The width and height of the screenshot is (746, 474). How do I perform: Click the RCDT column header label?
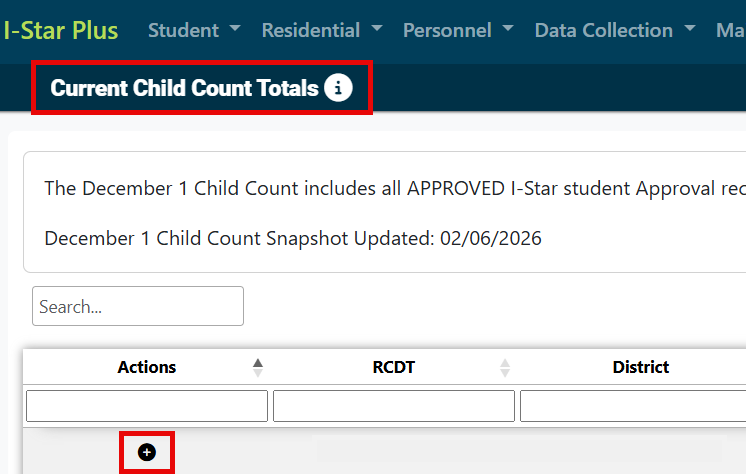(x=393, y=367)
